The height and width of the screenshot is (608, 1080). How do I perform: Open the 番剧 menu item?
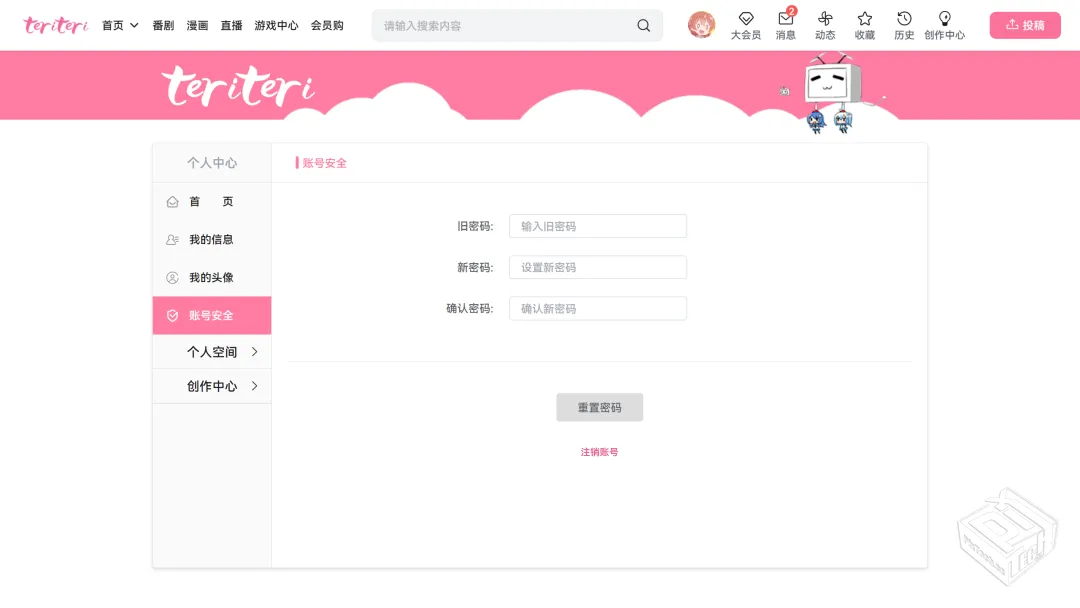point(163,25)
